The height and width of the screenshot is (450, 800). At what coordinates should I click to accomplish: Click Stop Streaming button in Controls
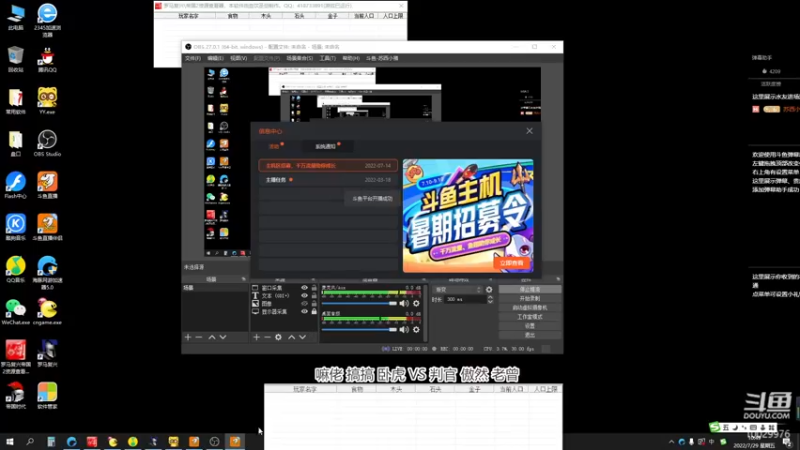coord(530,289)
